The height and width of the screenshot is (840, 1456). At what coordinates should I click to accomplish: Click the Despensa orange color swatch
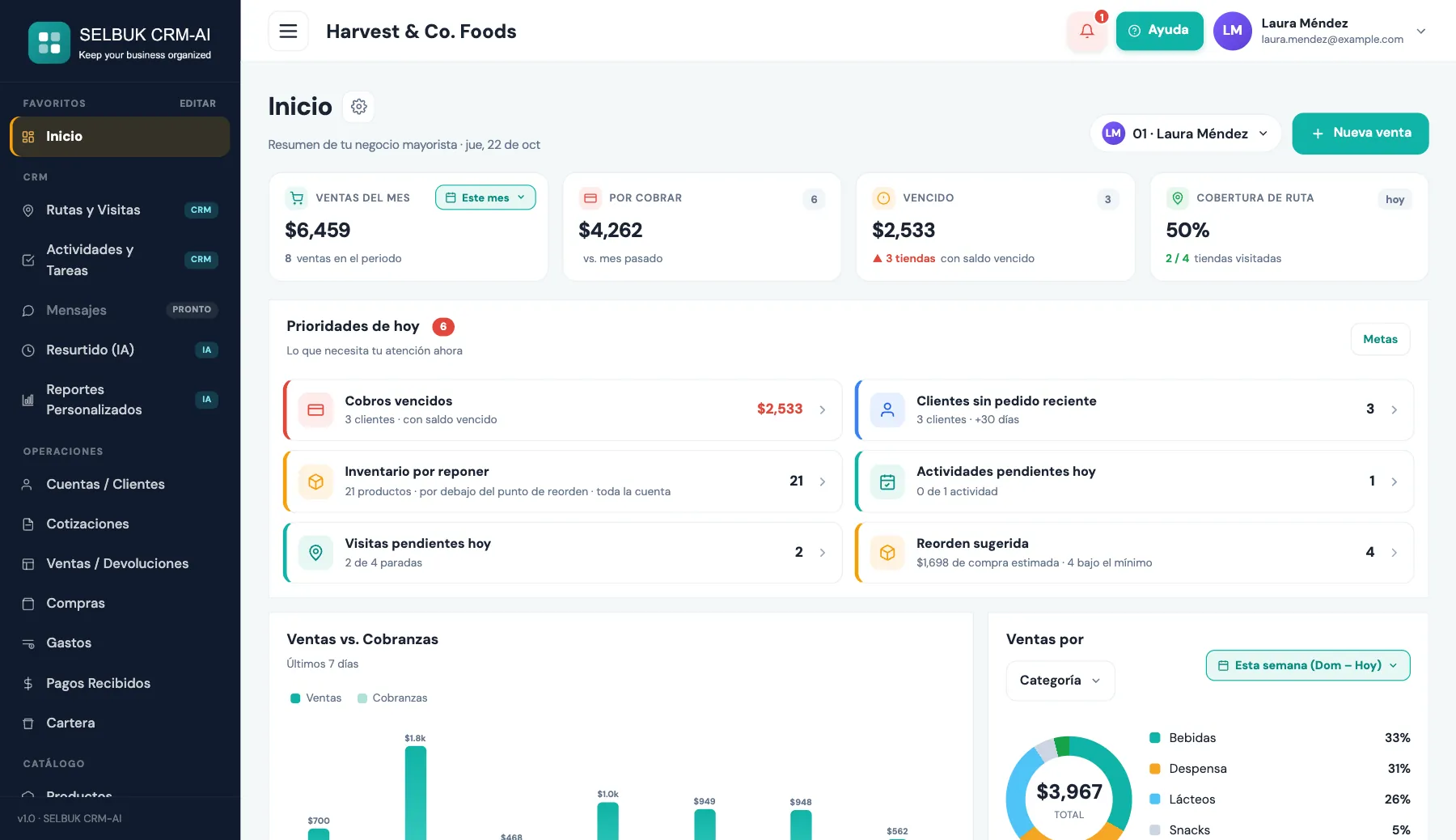(1155, 769)
